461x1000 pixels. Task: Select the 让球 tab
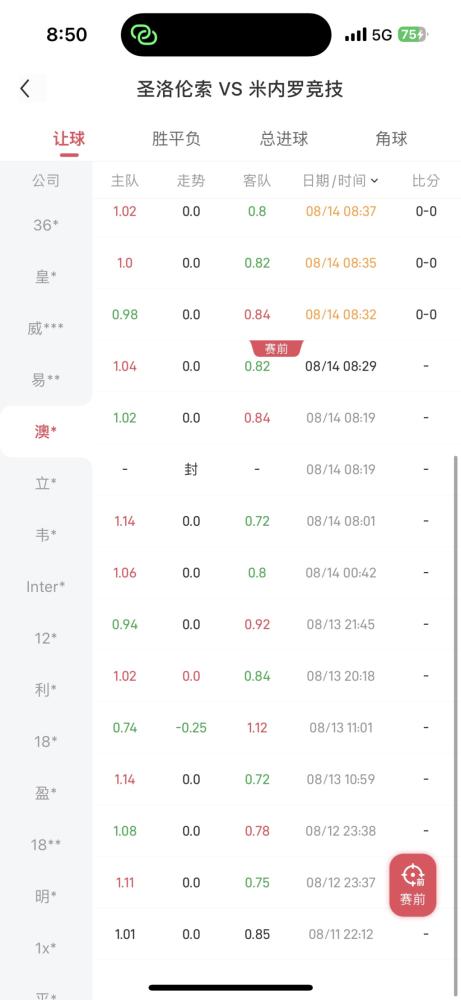tap(69, 139)
